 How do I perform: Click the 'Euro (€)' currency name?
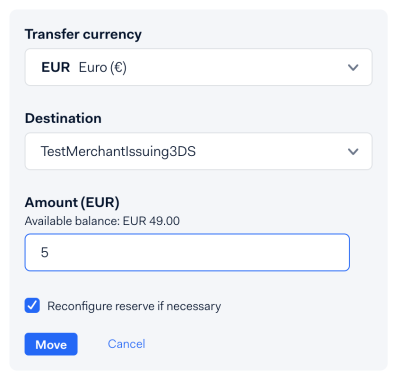click(103, 68)
